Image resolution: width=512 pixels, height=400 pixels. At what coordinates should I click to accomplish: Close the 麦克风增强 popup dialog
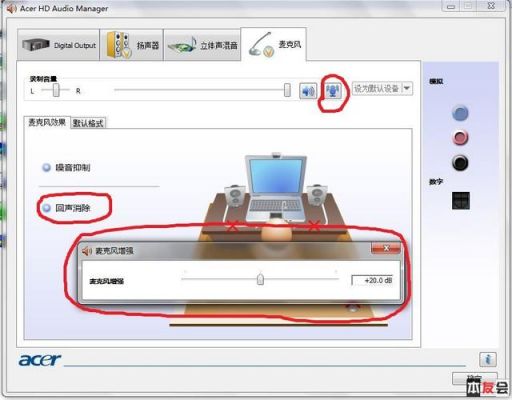386,248
